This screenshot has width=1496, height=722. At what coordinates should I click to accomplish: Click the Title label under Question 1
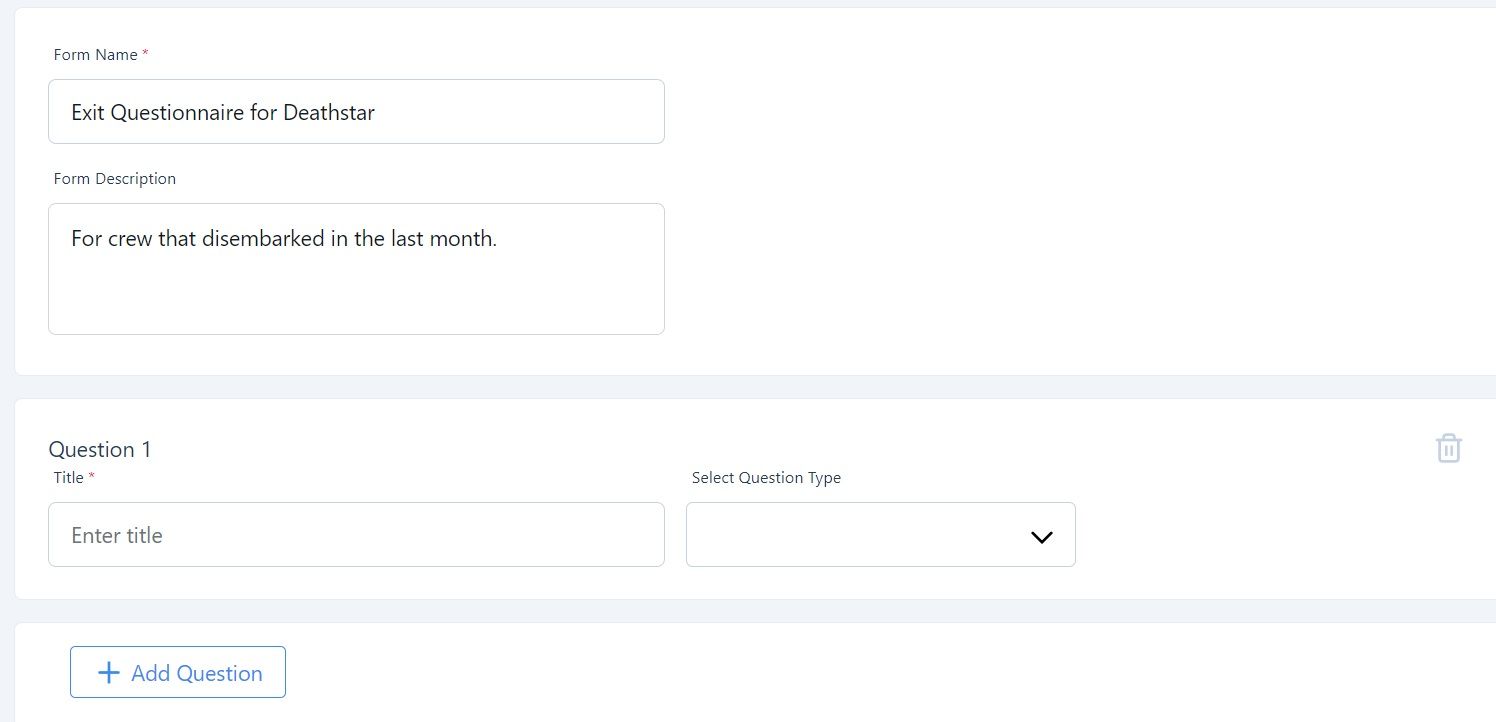pyautogui.click(x=68, y=478)
